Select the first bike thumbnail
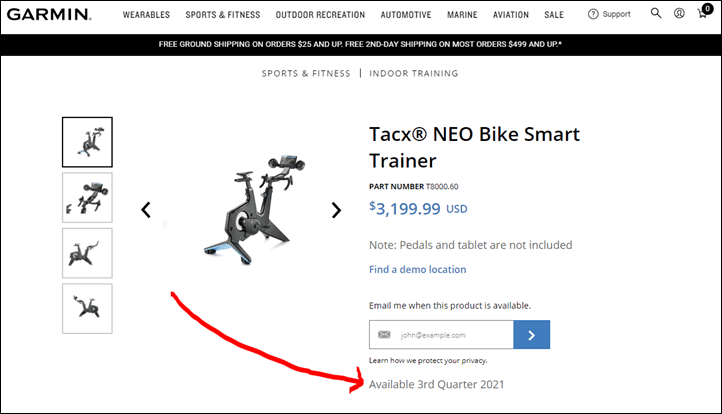 pyautogui.click(x=87, y=142)
